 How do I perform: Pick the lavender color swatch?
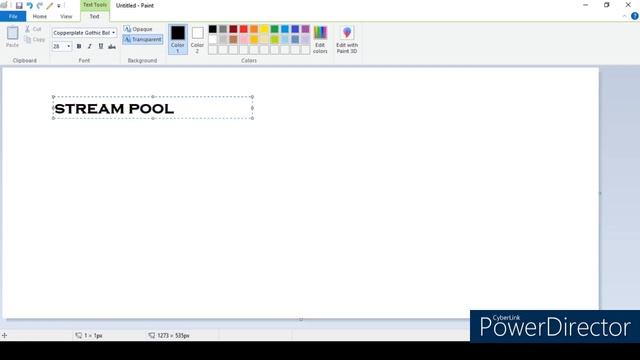(x=305, y=40)
